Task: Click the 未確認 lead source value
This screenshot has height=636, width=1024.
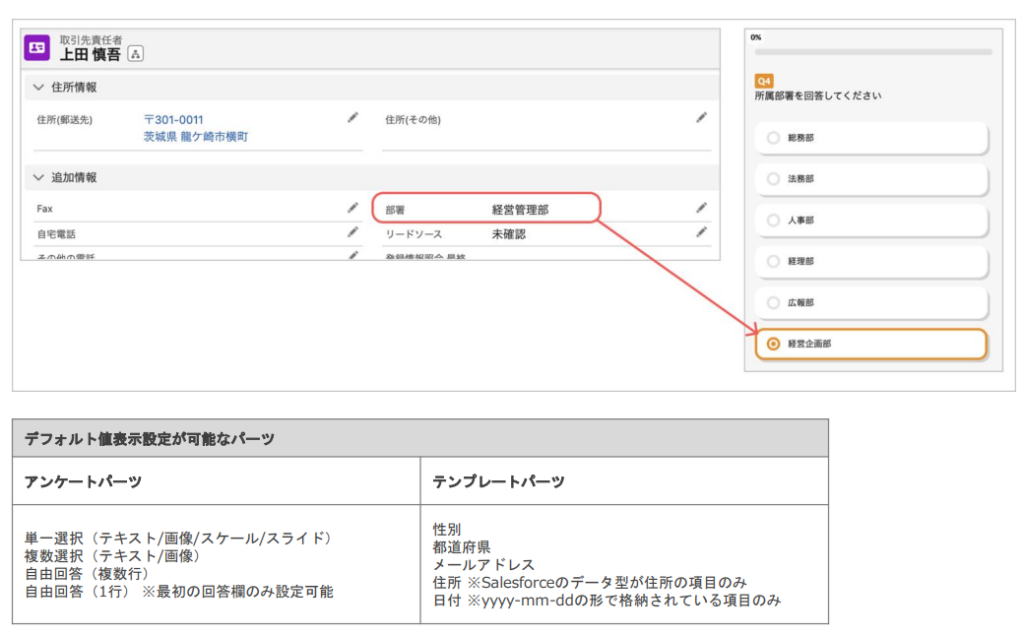Action: pos(509,234)
